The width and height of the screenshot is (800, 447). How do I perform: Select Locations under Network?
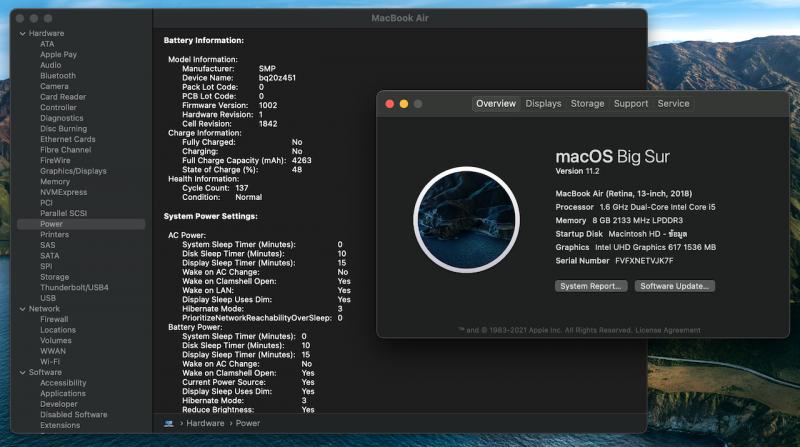click(58, 330)
